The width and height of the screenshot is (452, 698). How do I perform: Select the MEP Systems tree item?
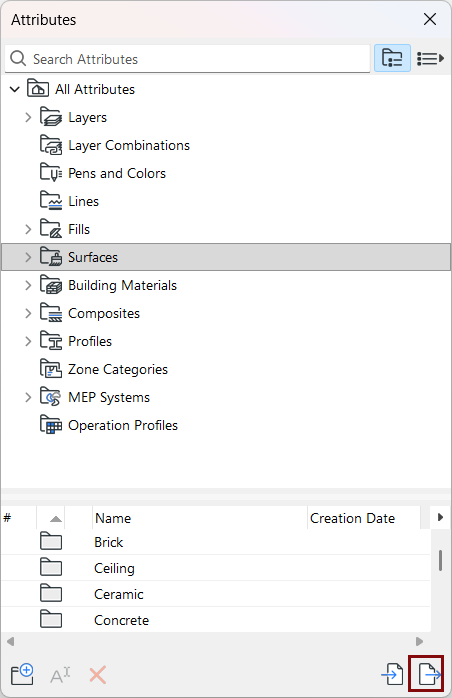pyautogui.click(x=109, y=398)
